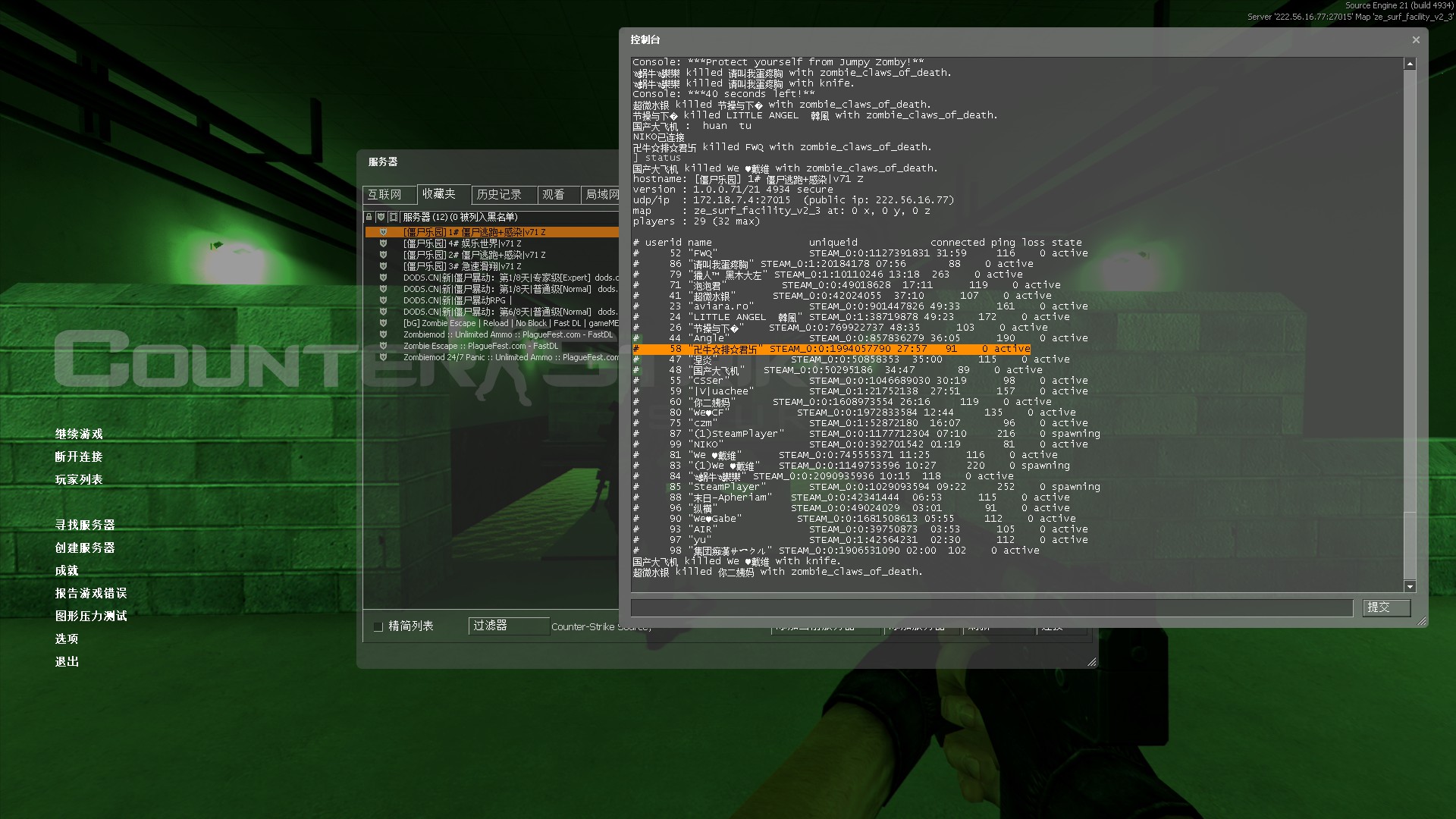The height and width of the screenshot is (819, 1456).
Task: Select Zombiemod 24/7 Panic server row
Action: (x=491, y=357)
